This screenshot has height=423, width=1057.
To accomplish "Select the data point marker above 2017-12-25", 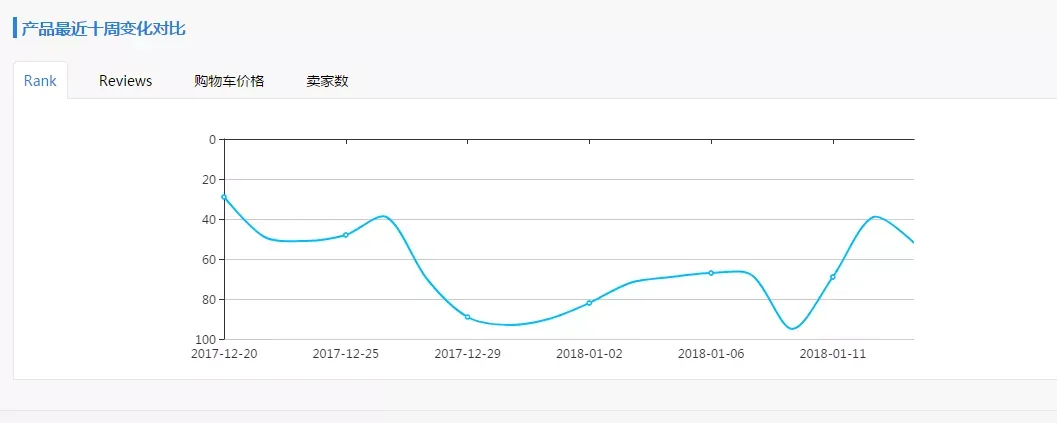I will (346, 235).
